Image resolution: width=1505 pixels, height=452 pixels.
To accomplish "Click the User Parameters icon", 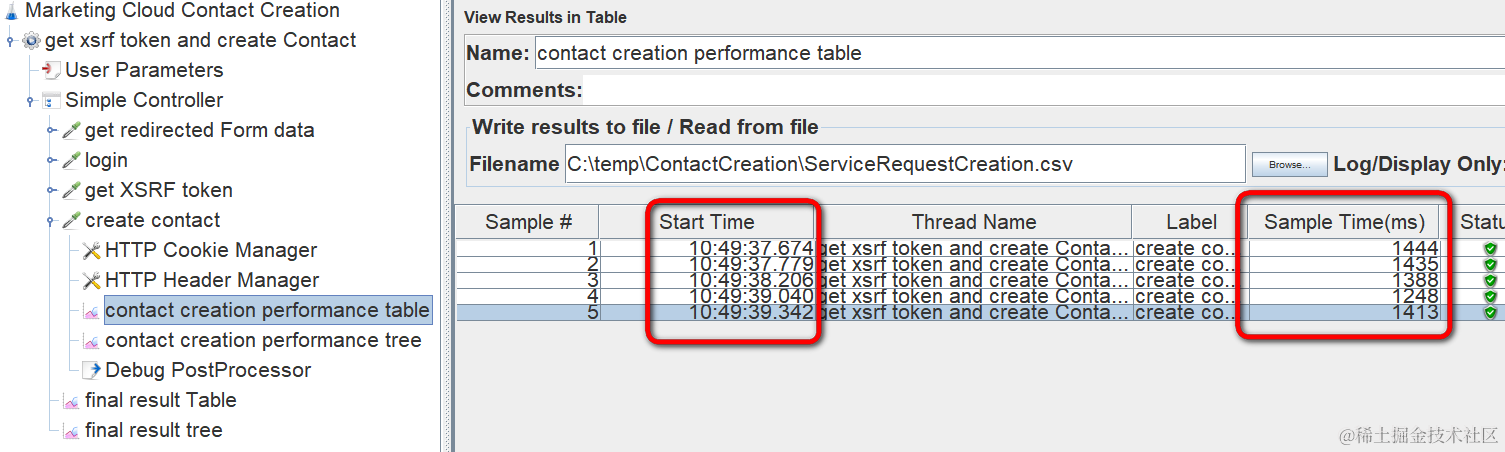I will (x=51, y=70).
